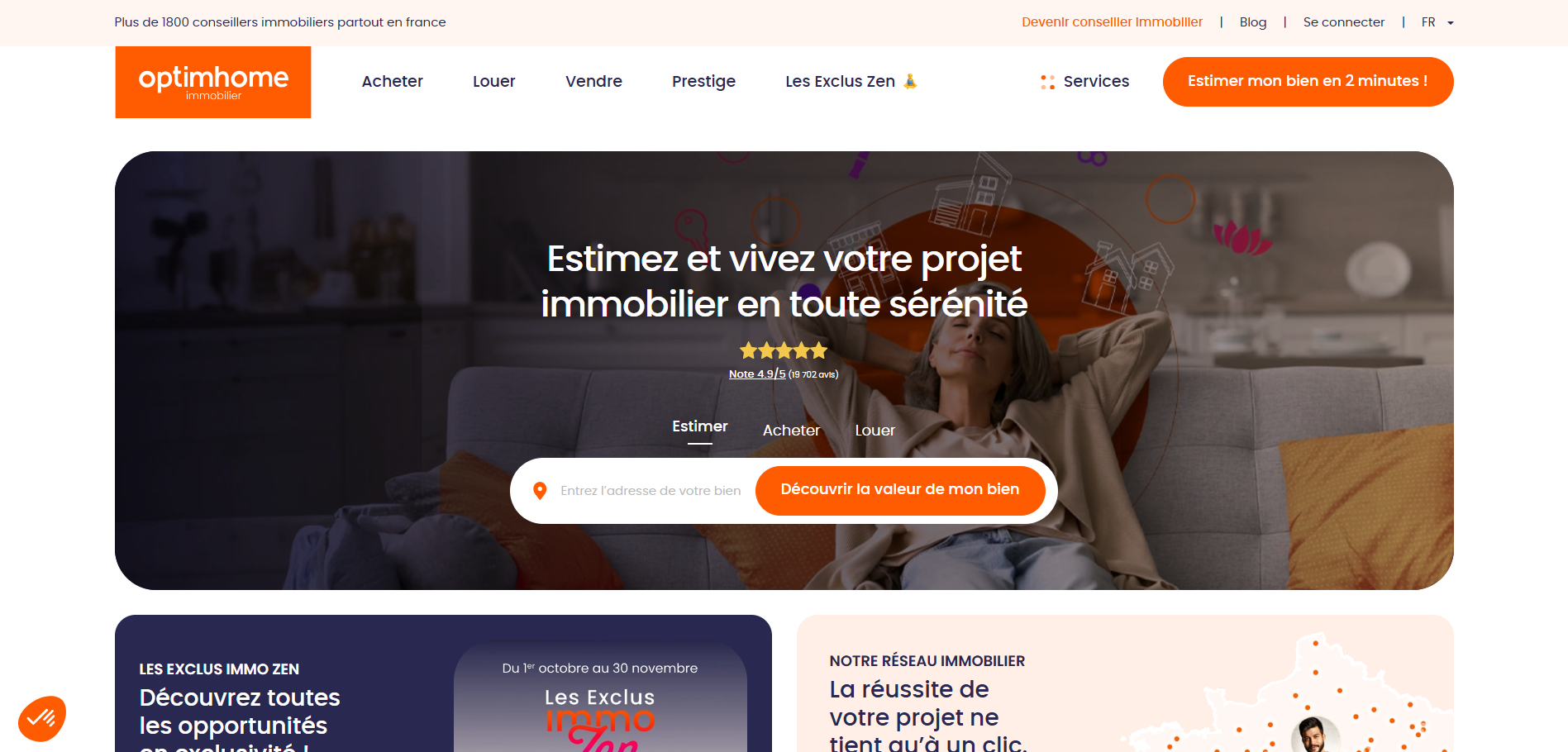Click Estimer mon bien en 2 minutes button

(1308, 82)
